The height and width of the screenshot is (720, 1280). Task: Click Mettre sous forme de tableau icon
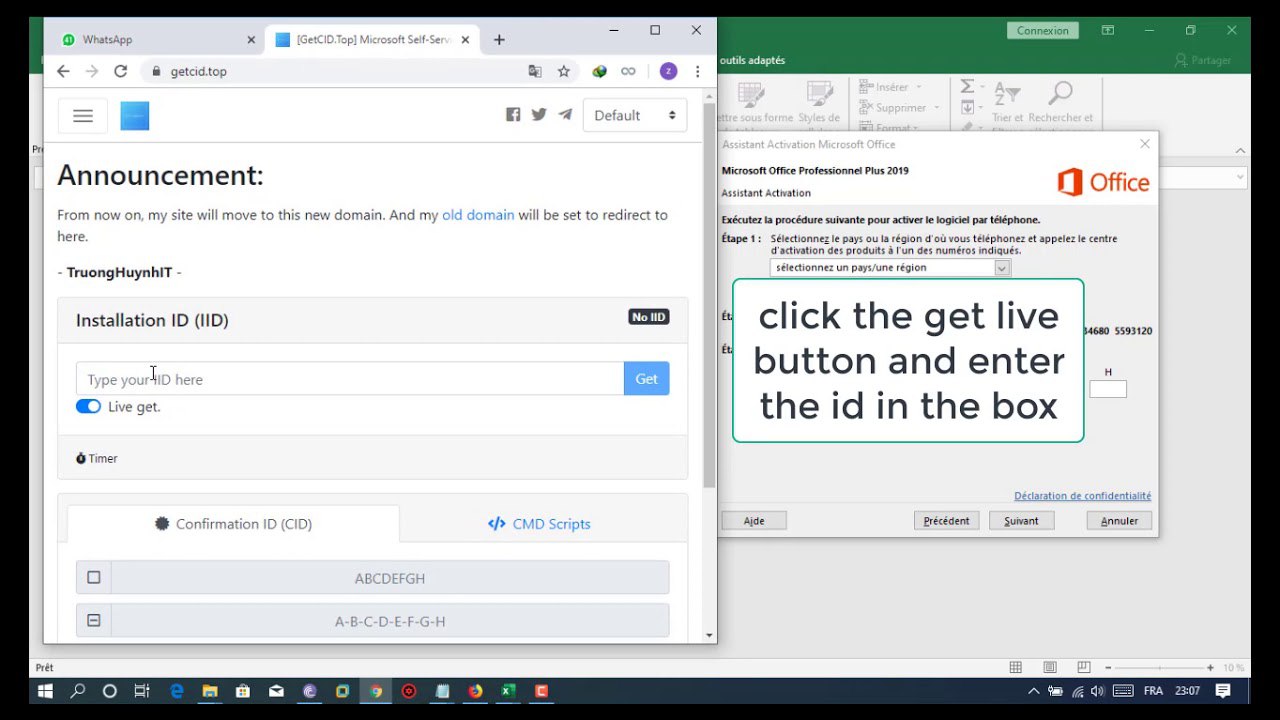coord(752,94)
